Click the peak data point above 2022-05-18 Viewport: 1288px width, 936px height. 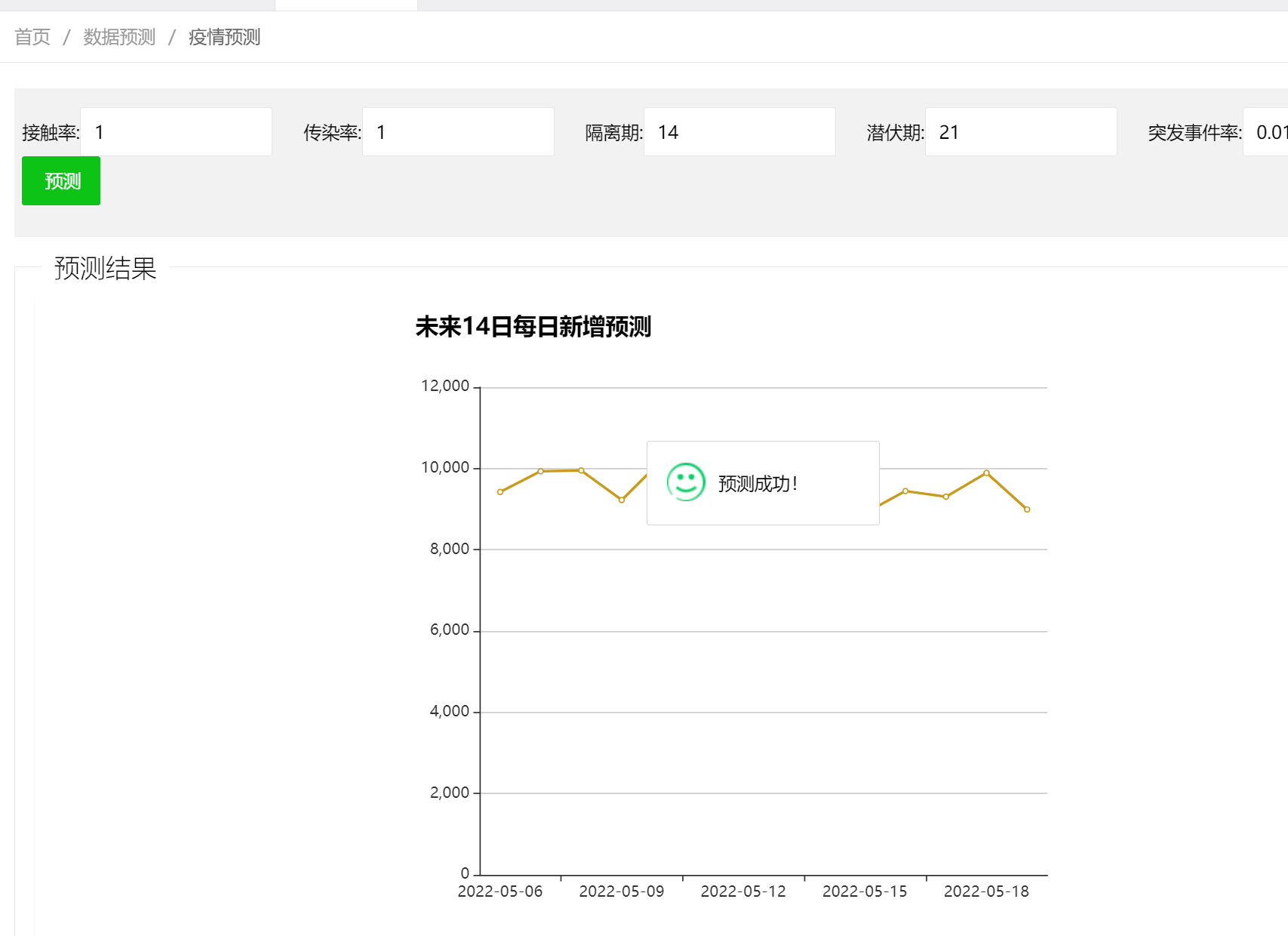tap(986, 473)
